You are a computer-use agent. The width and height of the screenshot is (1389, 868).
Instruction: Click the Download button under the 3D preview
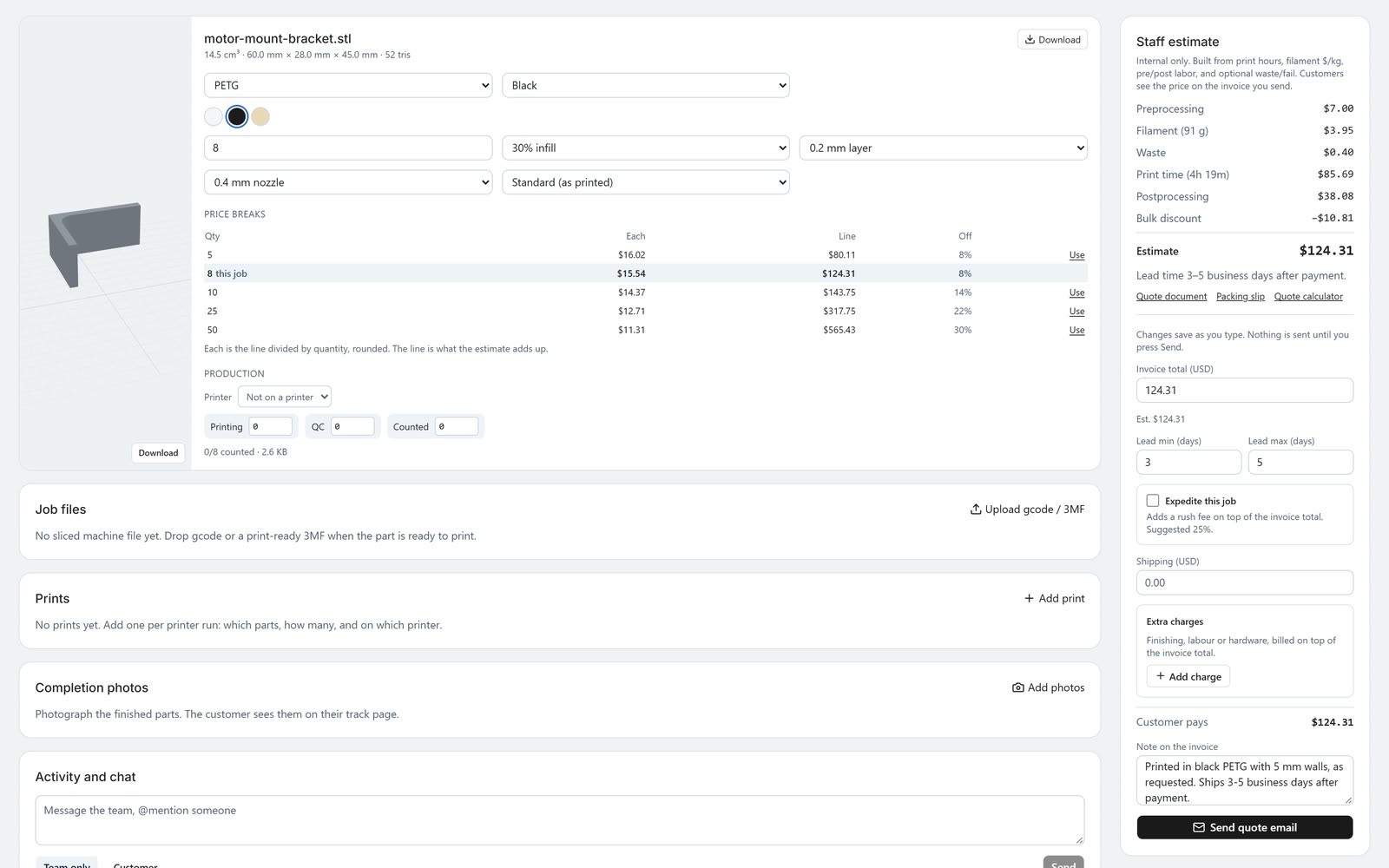pyautogui.click(x=158, y=453)
